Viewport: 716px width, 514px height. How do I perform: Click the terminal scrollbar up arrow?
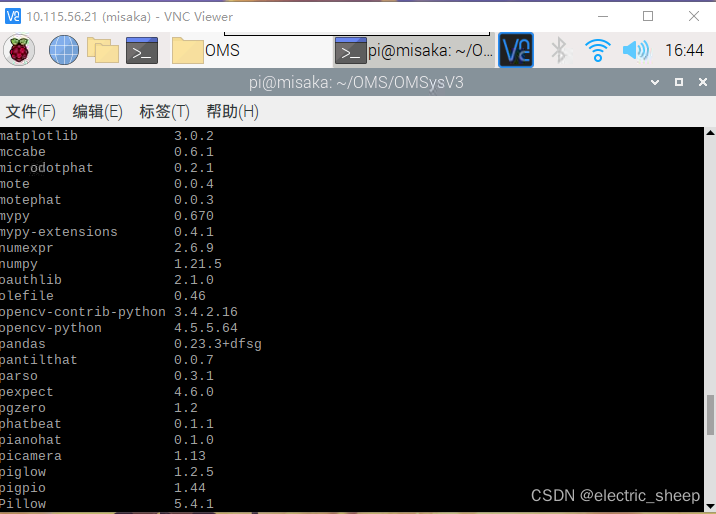click(x=710, y=133)
